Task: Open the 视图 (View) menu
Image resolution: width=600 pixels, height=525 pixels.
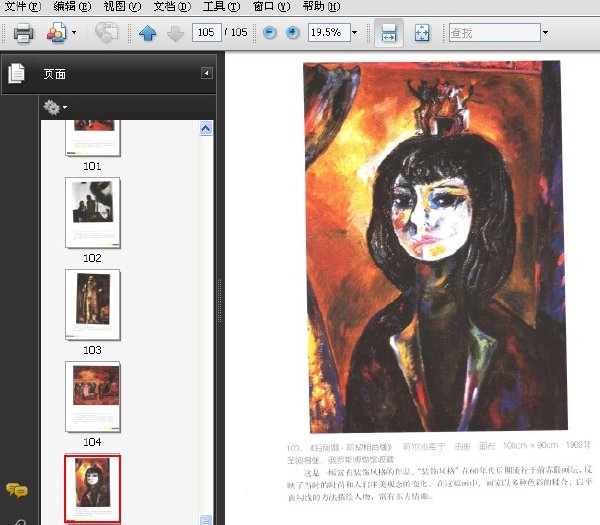Action: [x=122, y=7]
